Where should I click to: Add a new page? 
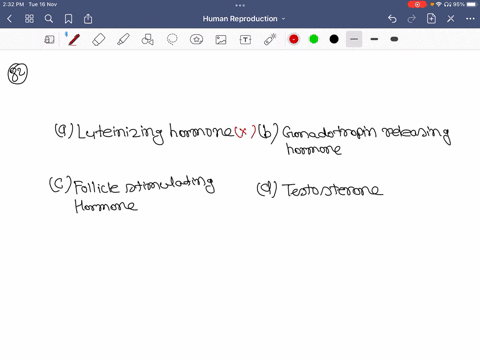tap(431, 19)
